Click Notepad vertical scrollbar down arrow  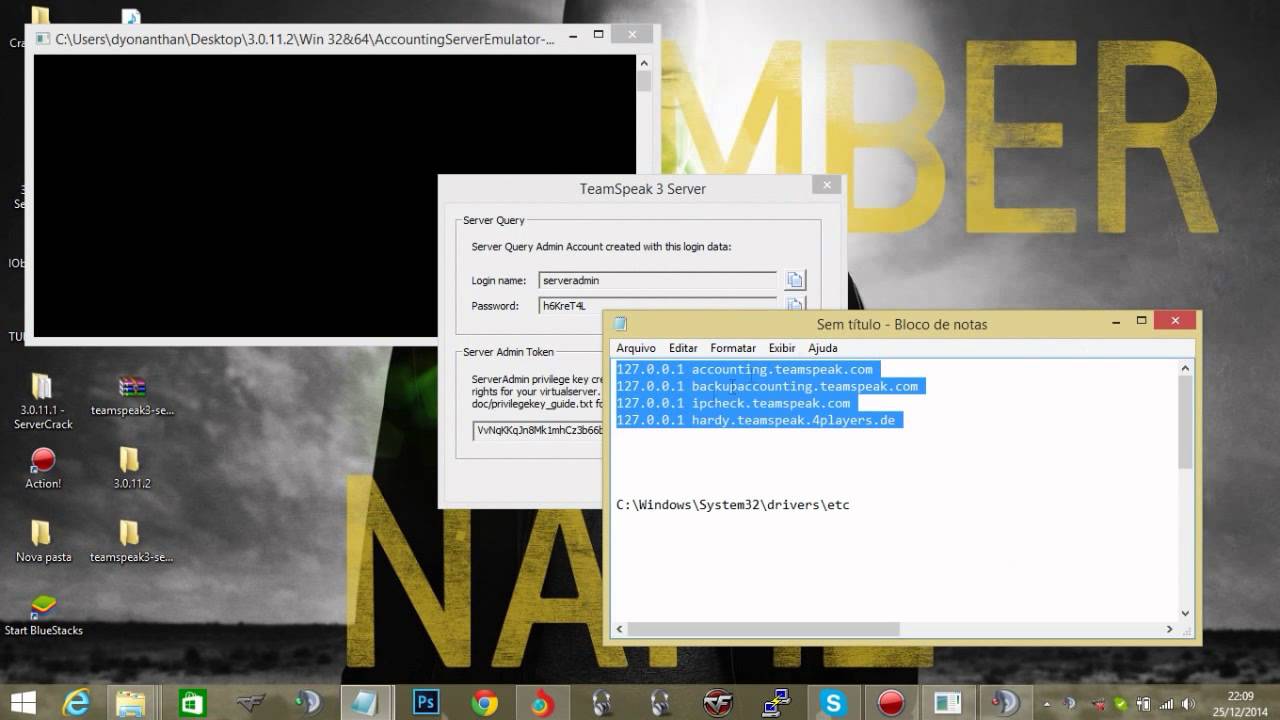(1185, 613)
